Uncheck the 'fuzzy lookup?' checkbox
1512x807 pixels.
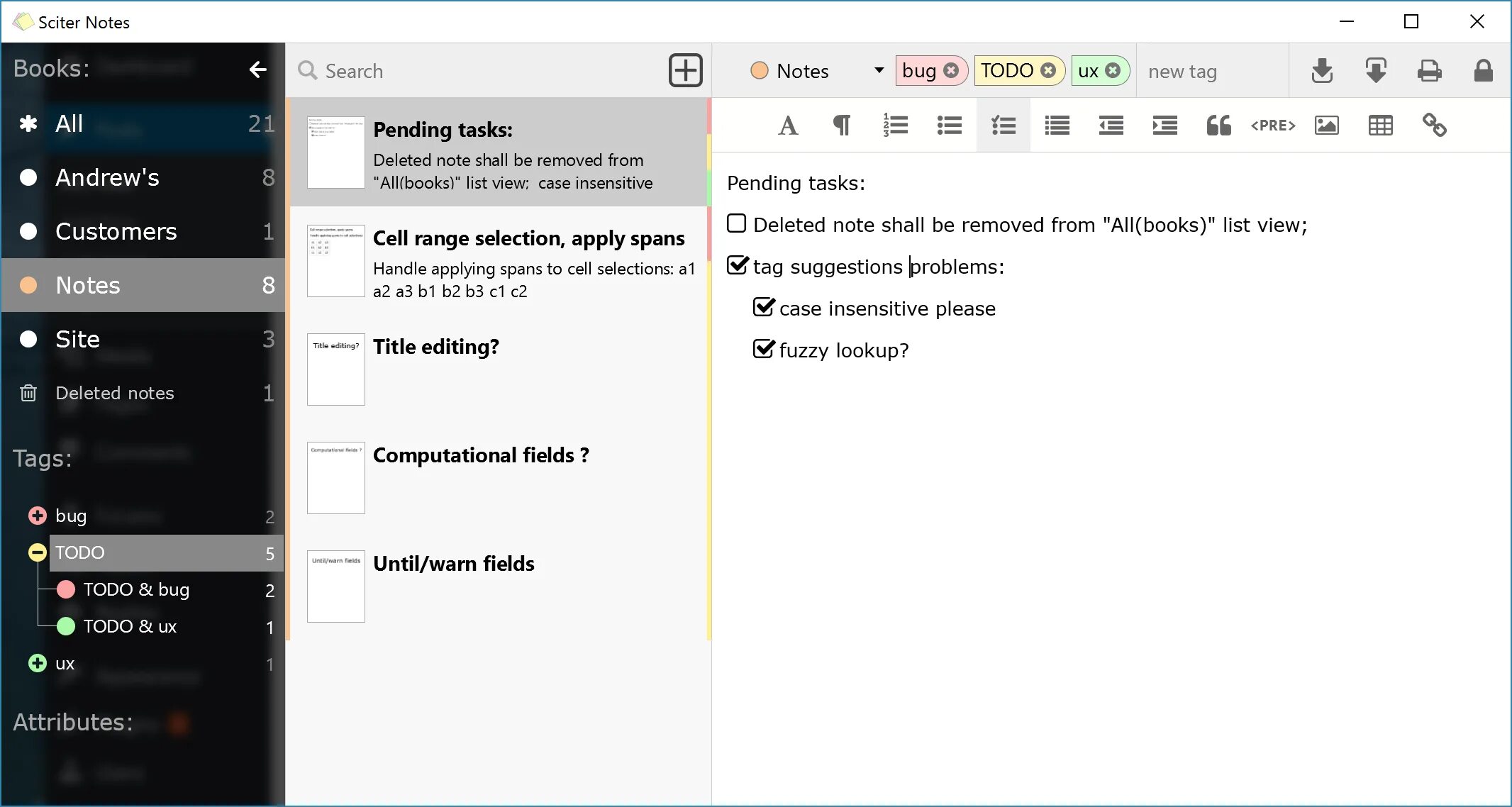pyautogui.click(x=764, y=349)
